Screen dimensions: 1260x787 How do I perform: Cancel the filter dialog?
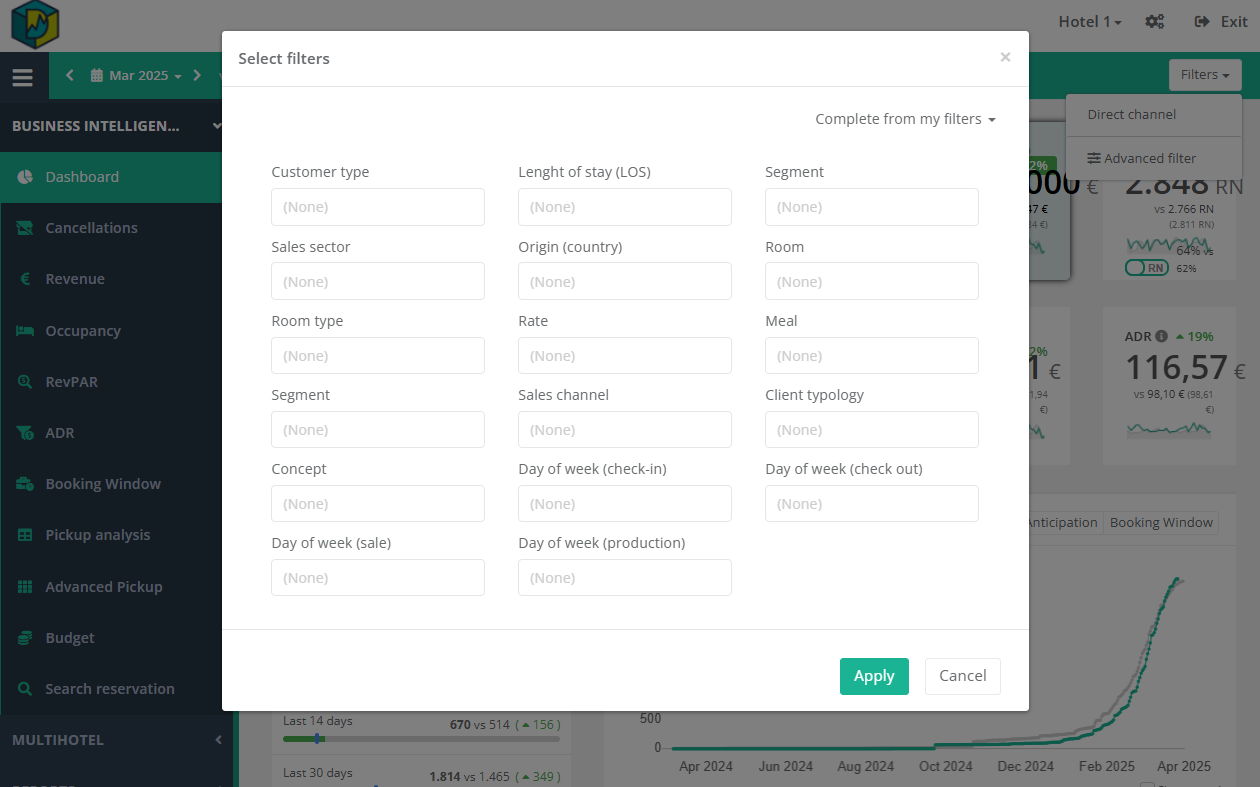(962, 676)
